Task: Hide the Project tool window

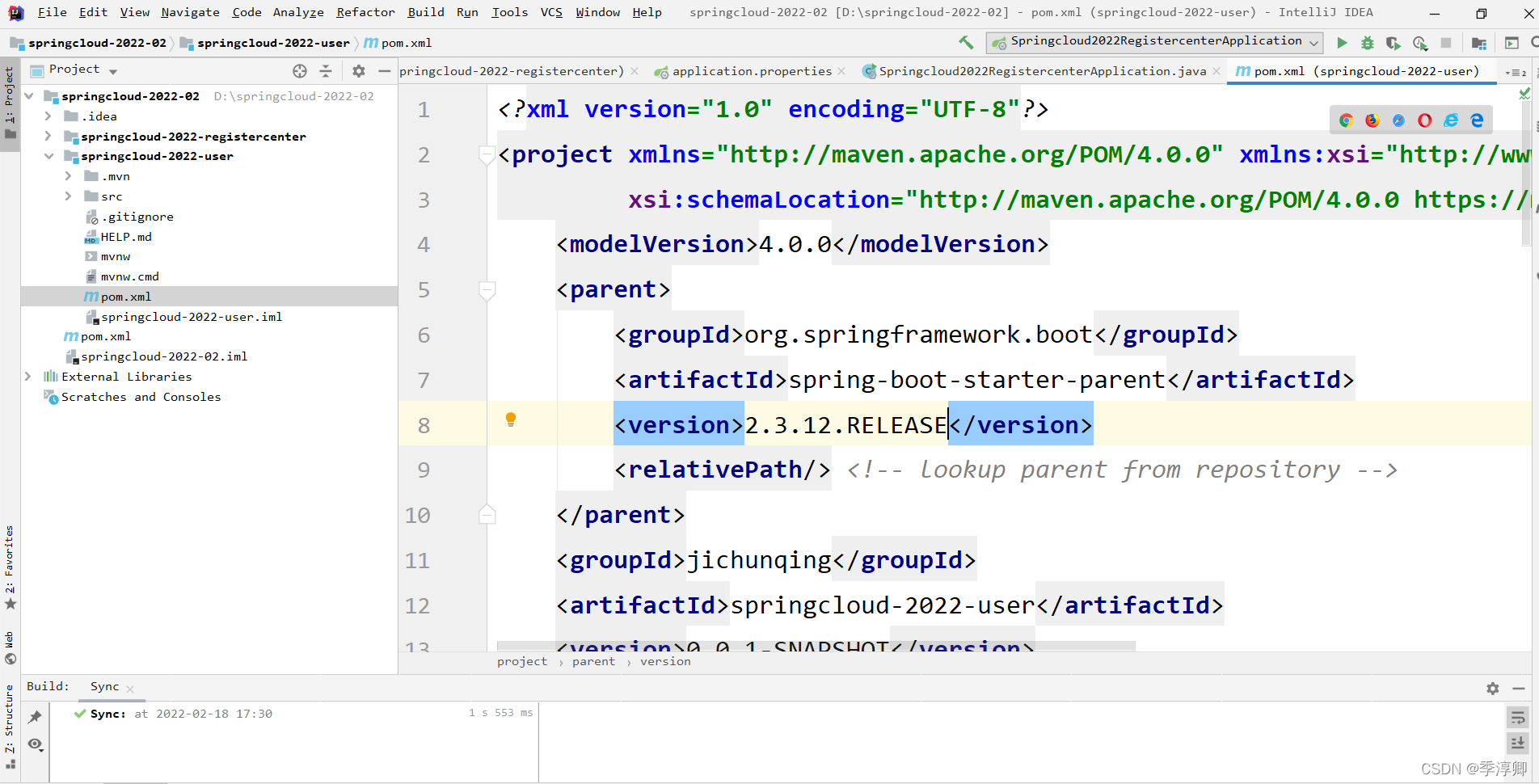Action: click(385, 71)
